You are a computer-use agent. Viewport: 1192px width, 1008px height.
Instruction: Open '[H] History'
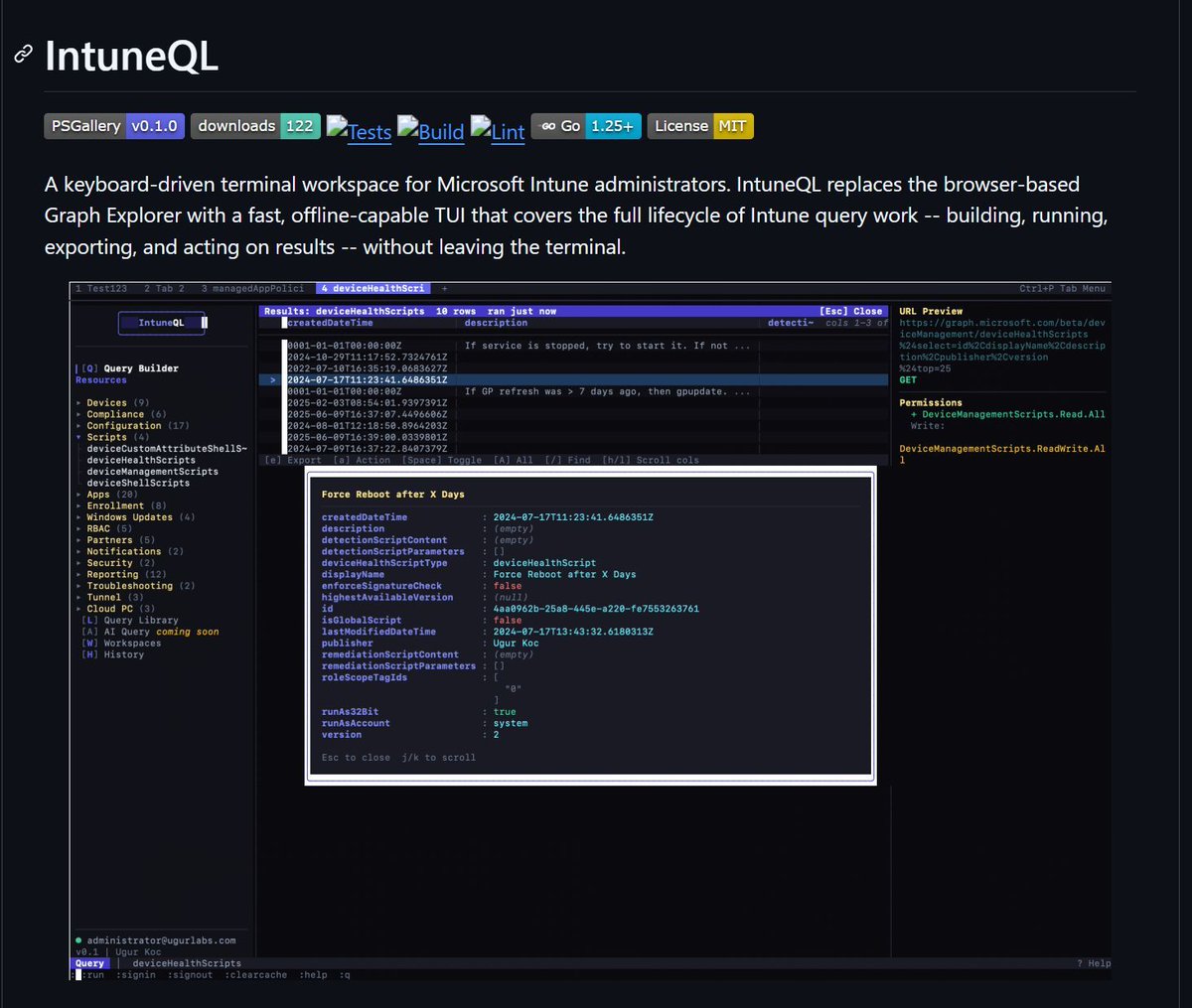[x=112, y=654]
